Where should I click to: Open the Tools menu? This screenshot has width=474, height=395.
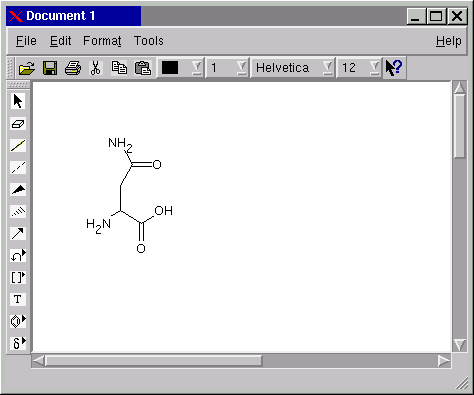coord(149,41)
